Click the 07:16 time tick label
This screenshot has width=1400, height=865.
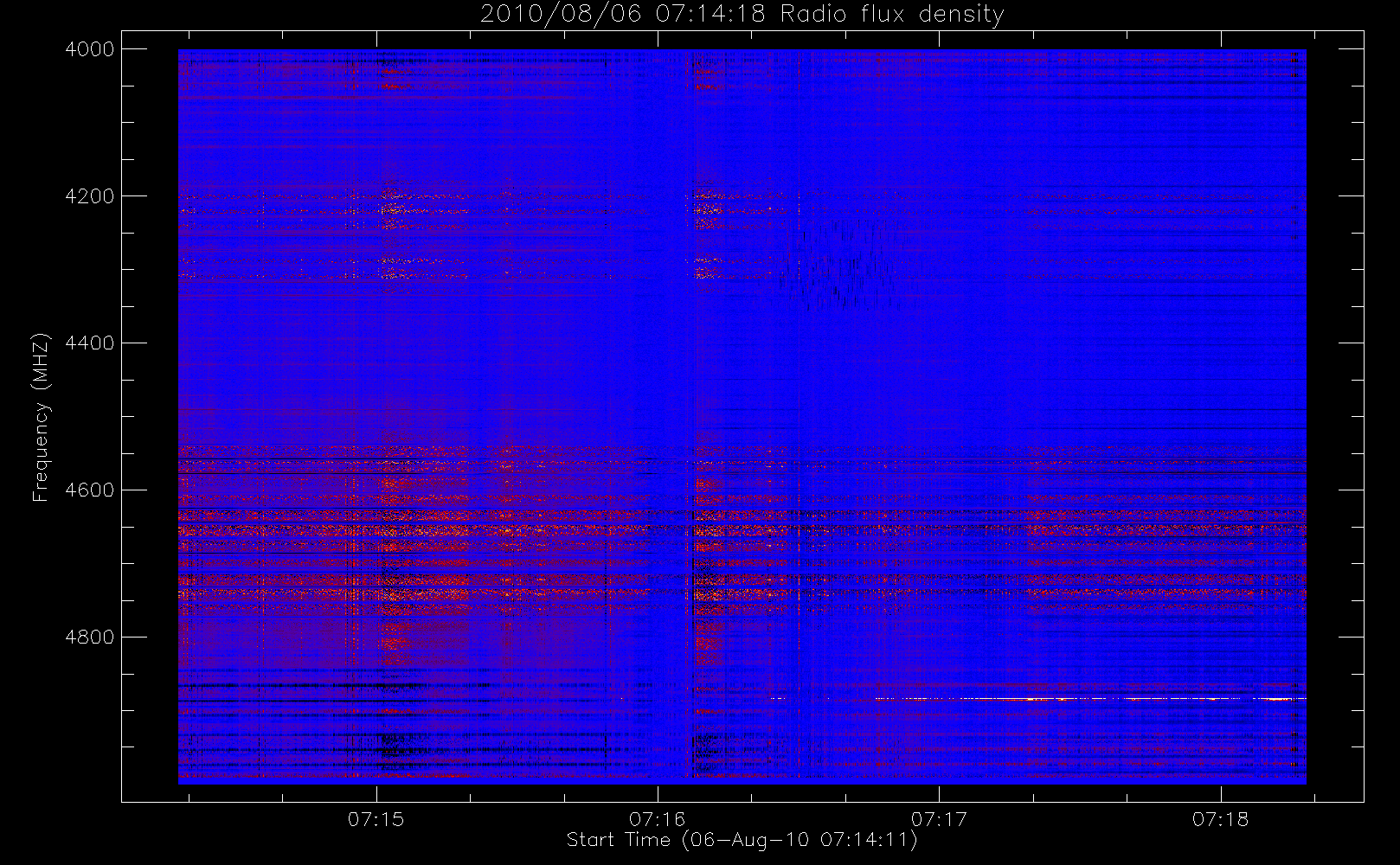[658, 819]
